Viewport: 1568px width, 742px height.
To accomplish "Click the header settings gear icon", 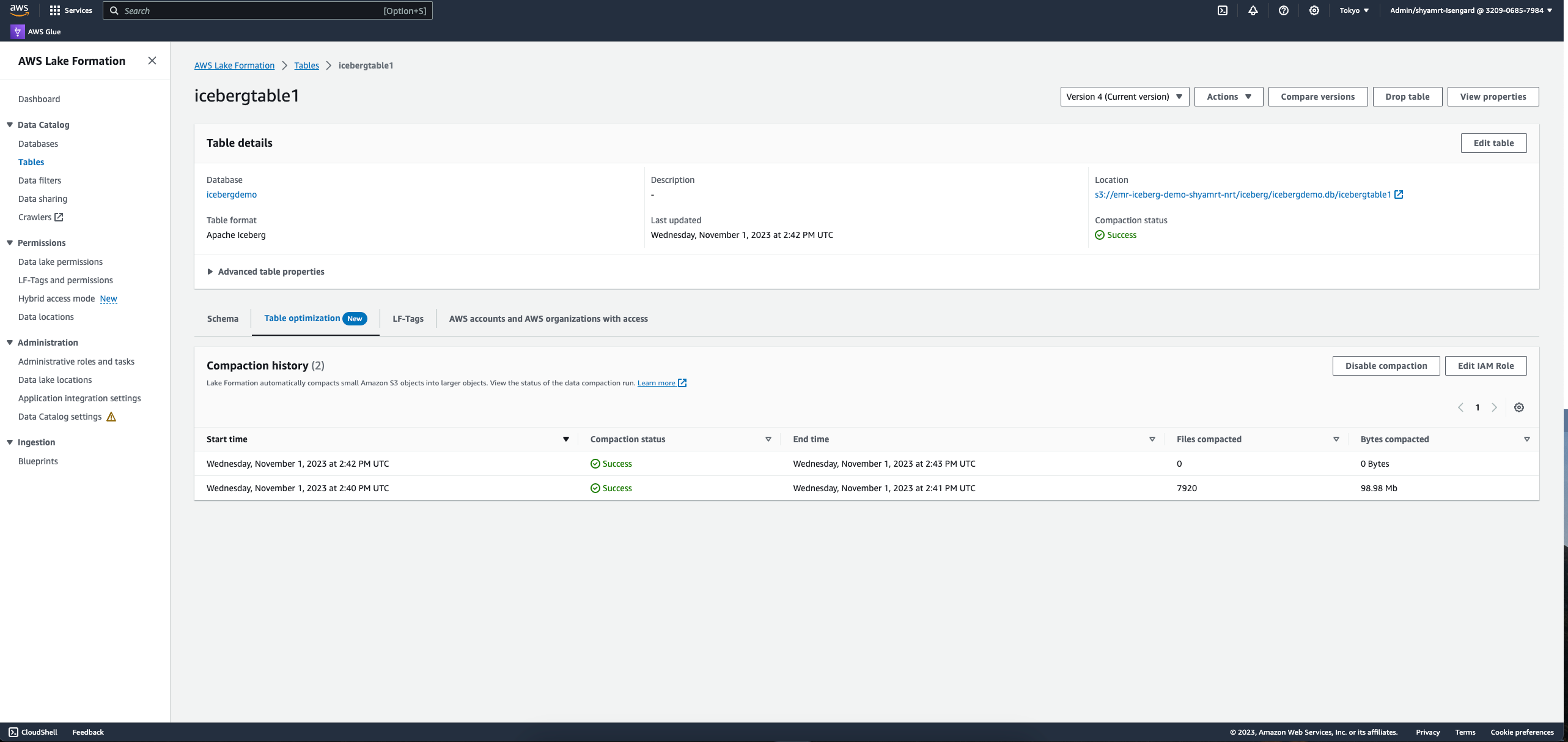I will [1314, 10].
